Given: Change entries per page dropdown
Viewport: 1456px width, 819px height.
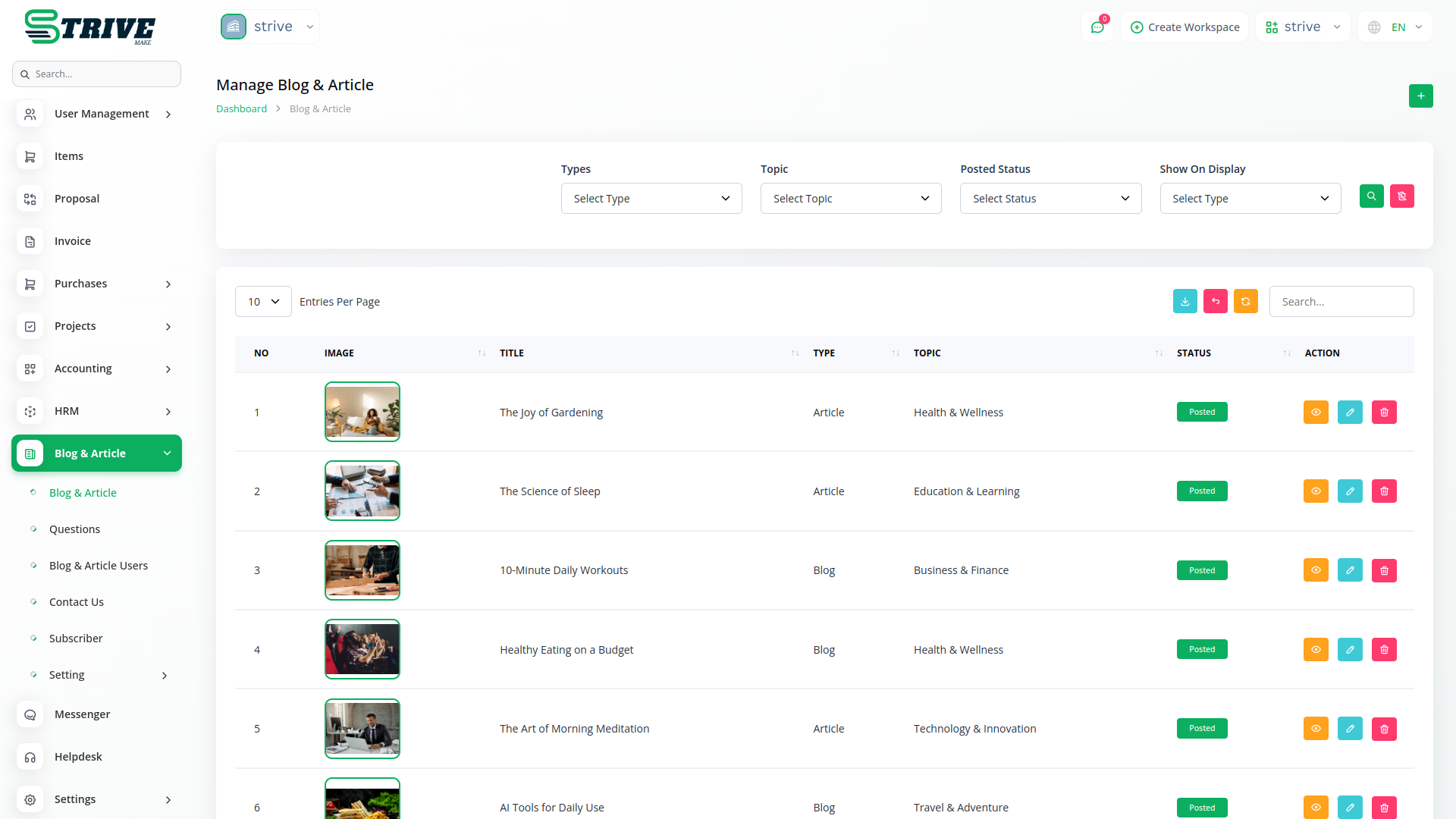Looking at the screenshot, I should [263, 302].
